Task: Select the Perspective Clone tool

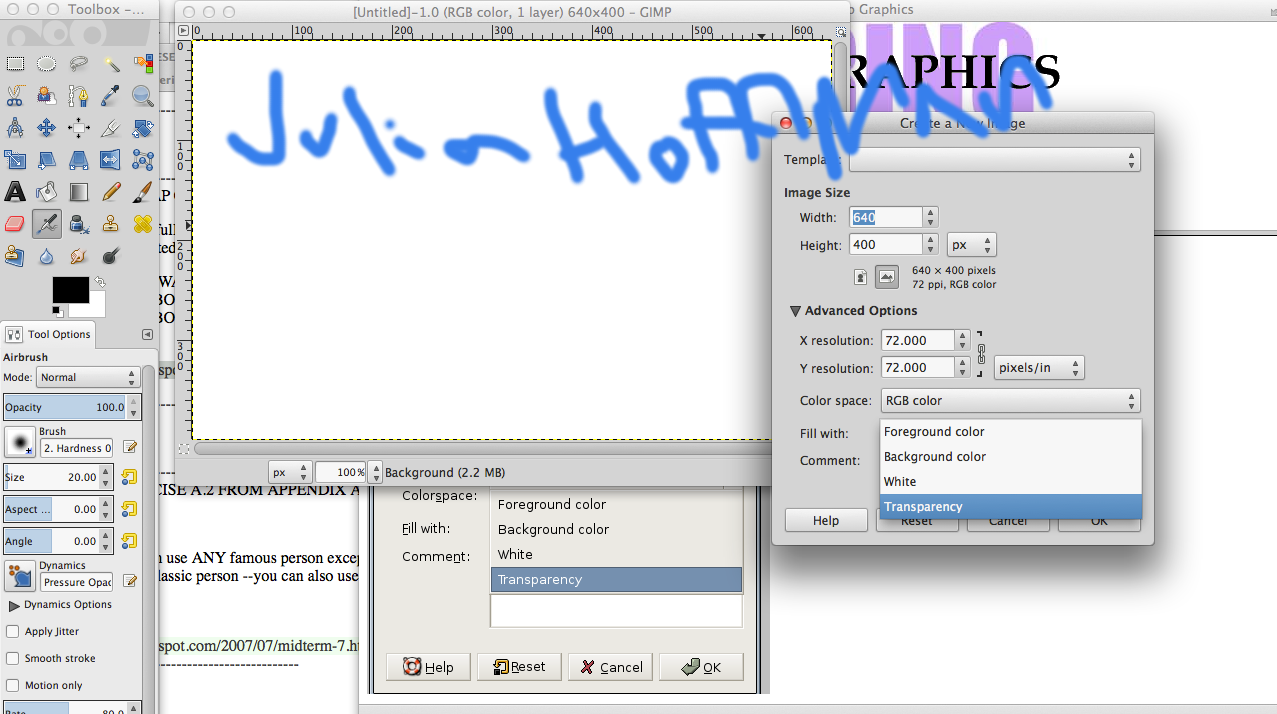Action: (x=15, y=256)
